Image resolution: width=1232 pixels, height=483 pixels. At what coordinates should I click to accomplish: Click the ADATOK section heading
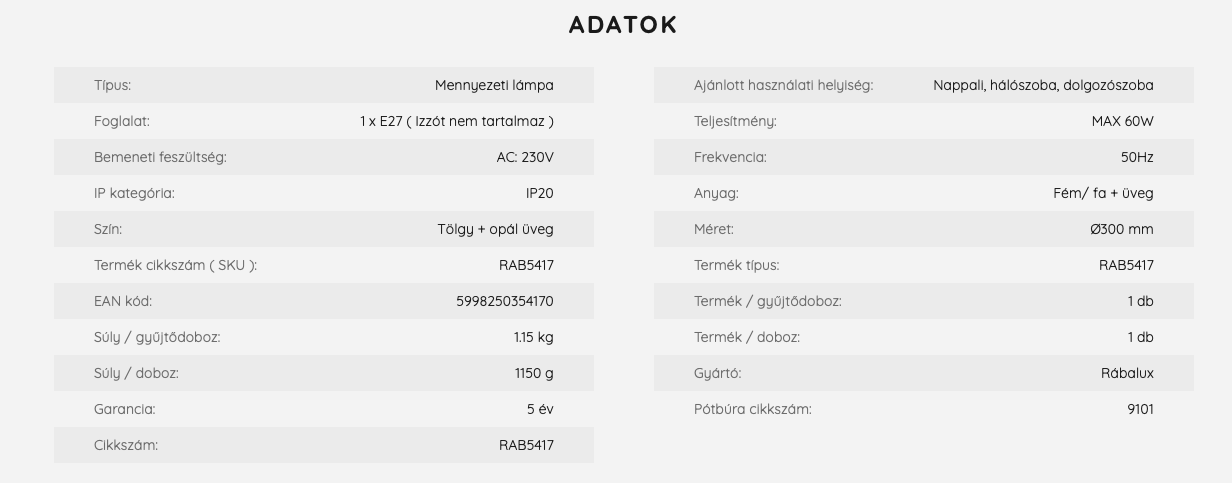[623, 25]
